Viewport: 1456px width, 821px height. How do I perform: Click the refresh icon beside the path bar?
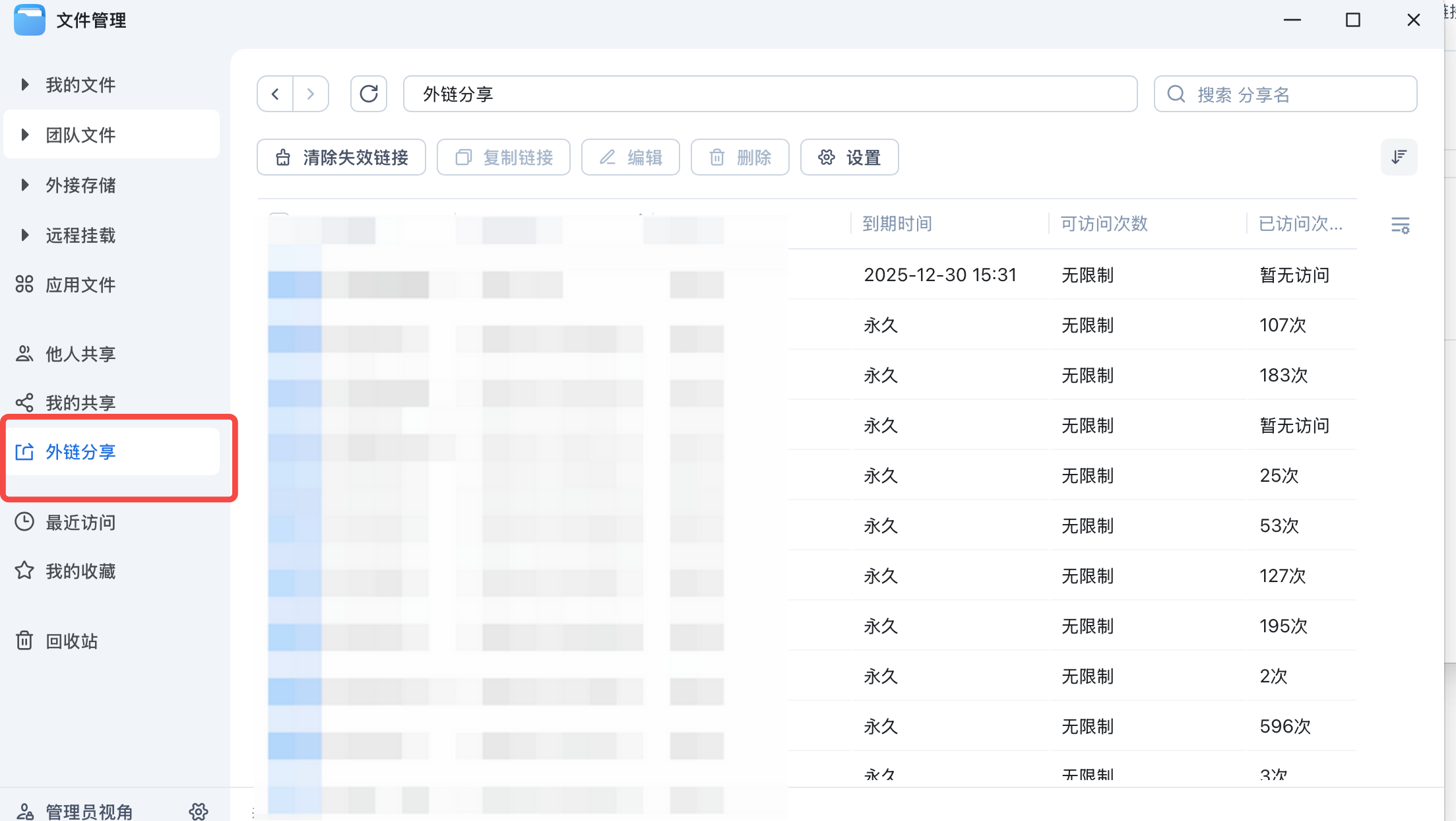(x=368, y=94)
